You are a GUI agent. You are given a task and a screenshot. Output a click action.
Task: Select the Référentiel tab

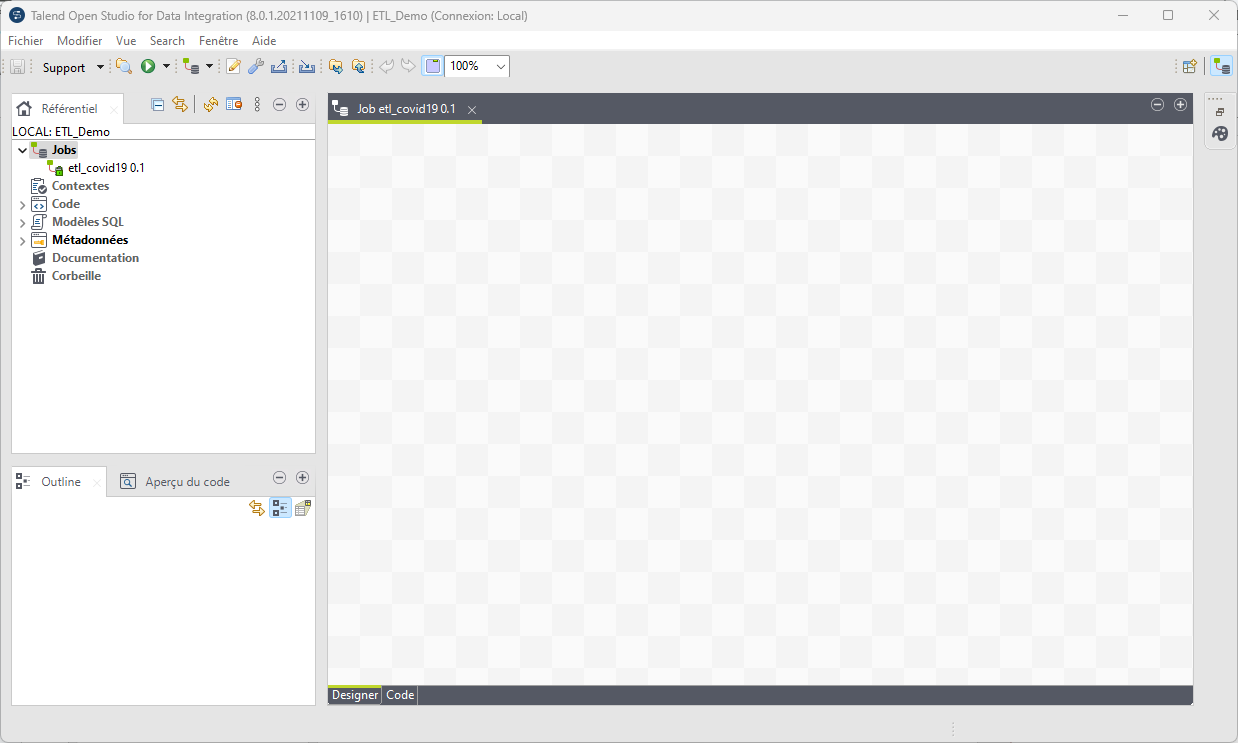[68, 109]
